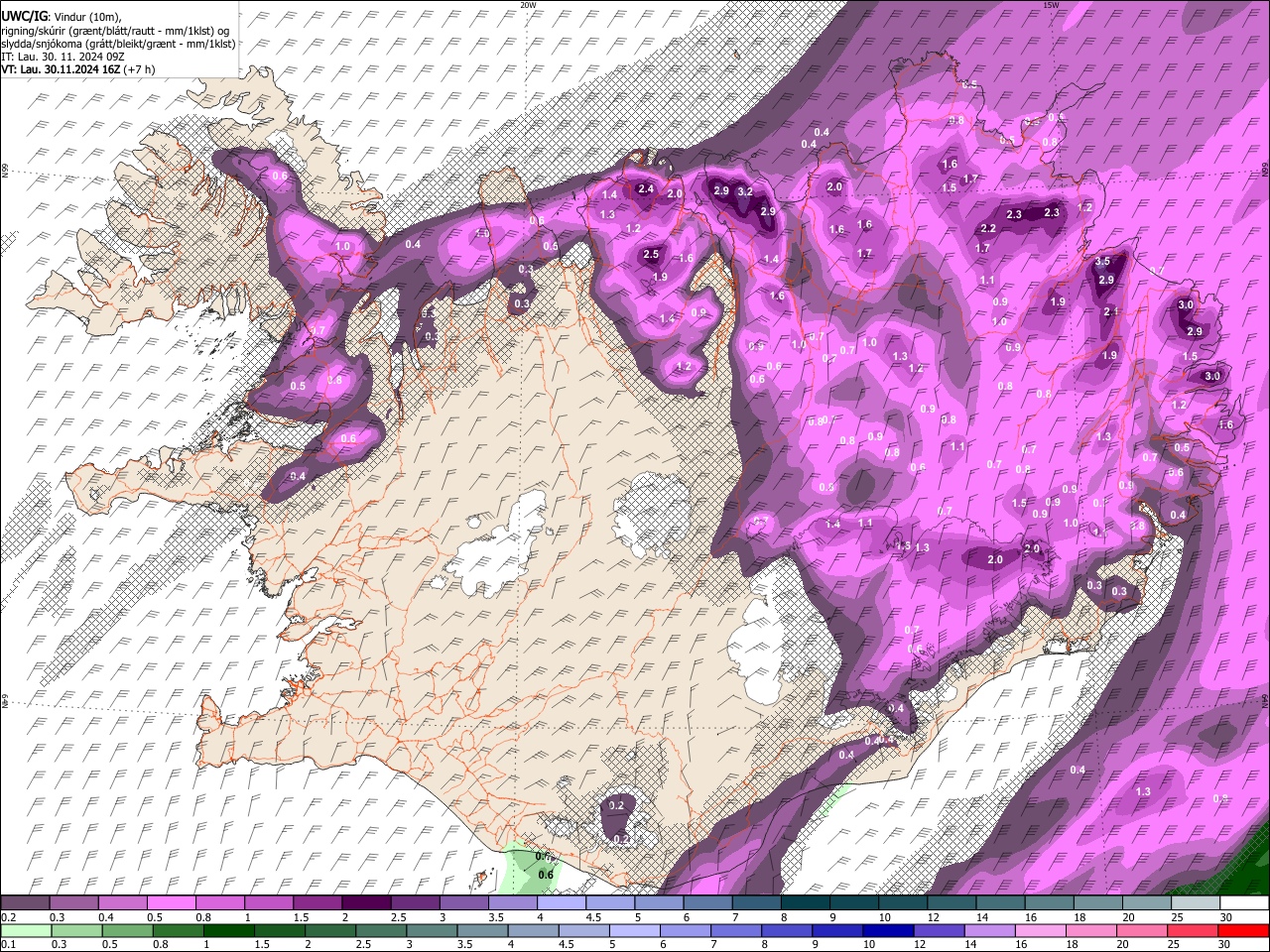Image resolution: width=1270 pixels, height=952 pixels.
Task: Select the dark teal top swatch between 8 and 9
Action: tap(805, 903)
